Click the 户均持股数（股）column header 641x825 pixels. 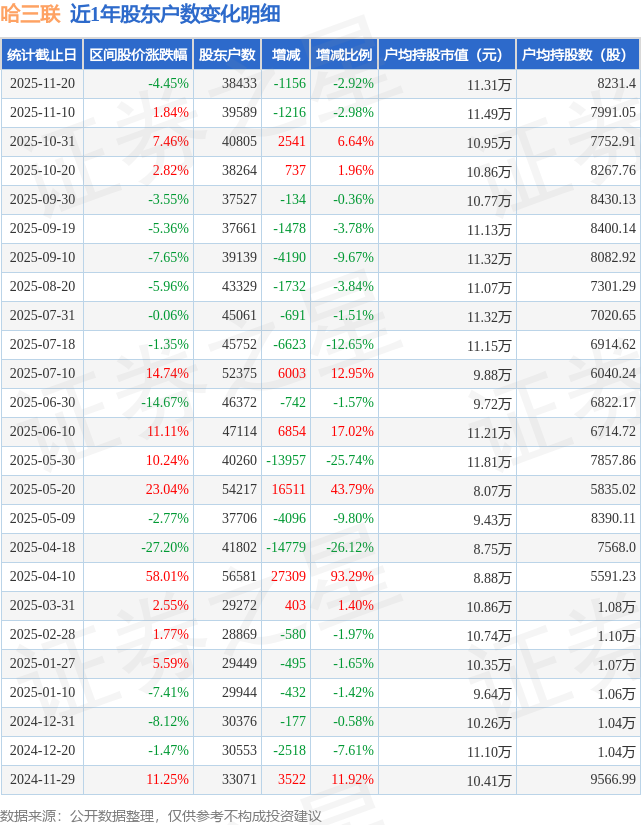coord(579,55)
